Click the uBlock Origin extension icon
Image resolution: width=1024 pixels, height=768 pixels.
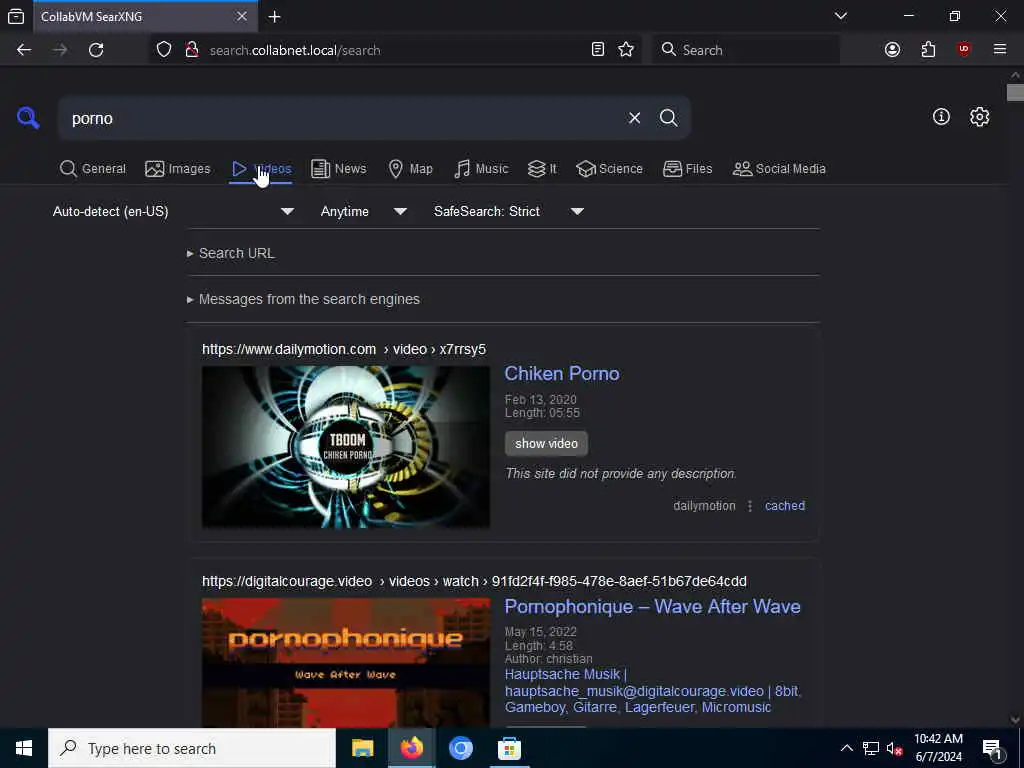[964, 50]
